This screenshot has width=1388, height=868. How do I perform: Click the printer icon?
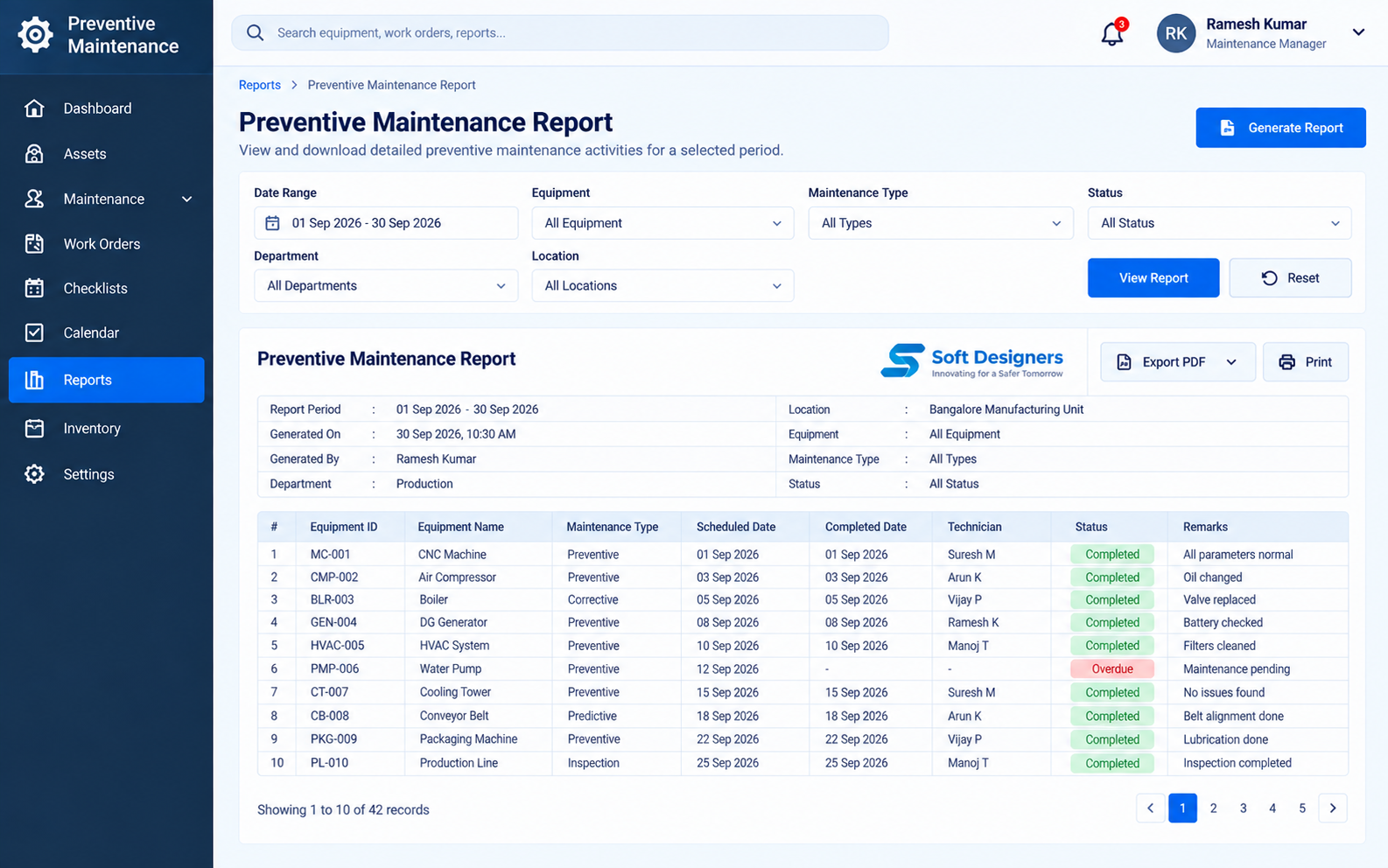1286,362
